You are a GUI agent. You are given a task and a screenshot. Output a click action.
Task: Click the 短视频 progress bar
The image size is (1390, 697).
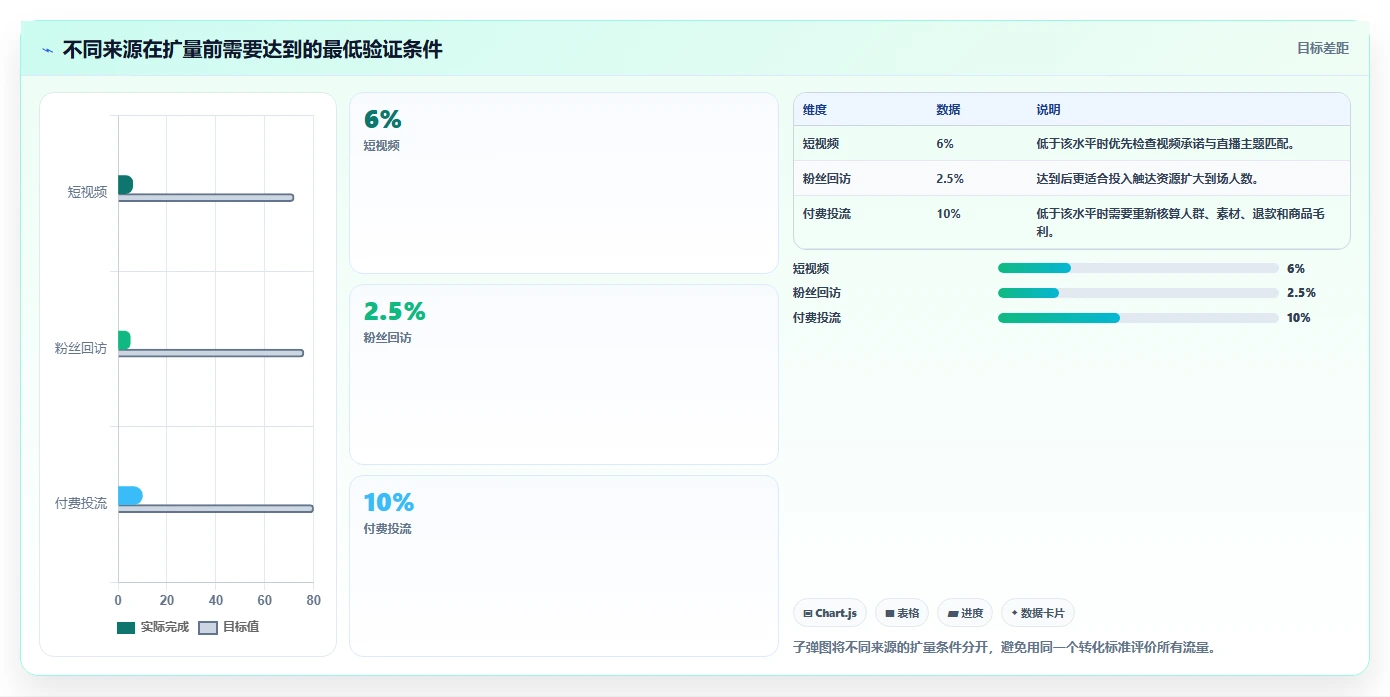tap(1138, 268)
